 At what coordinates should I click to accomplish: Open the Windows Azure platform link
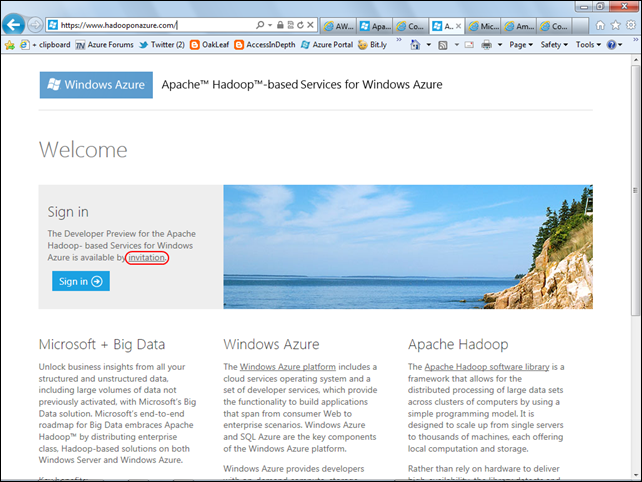click(287, 367)
